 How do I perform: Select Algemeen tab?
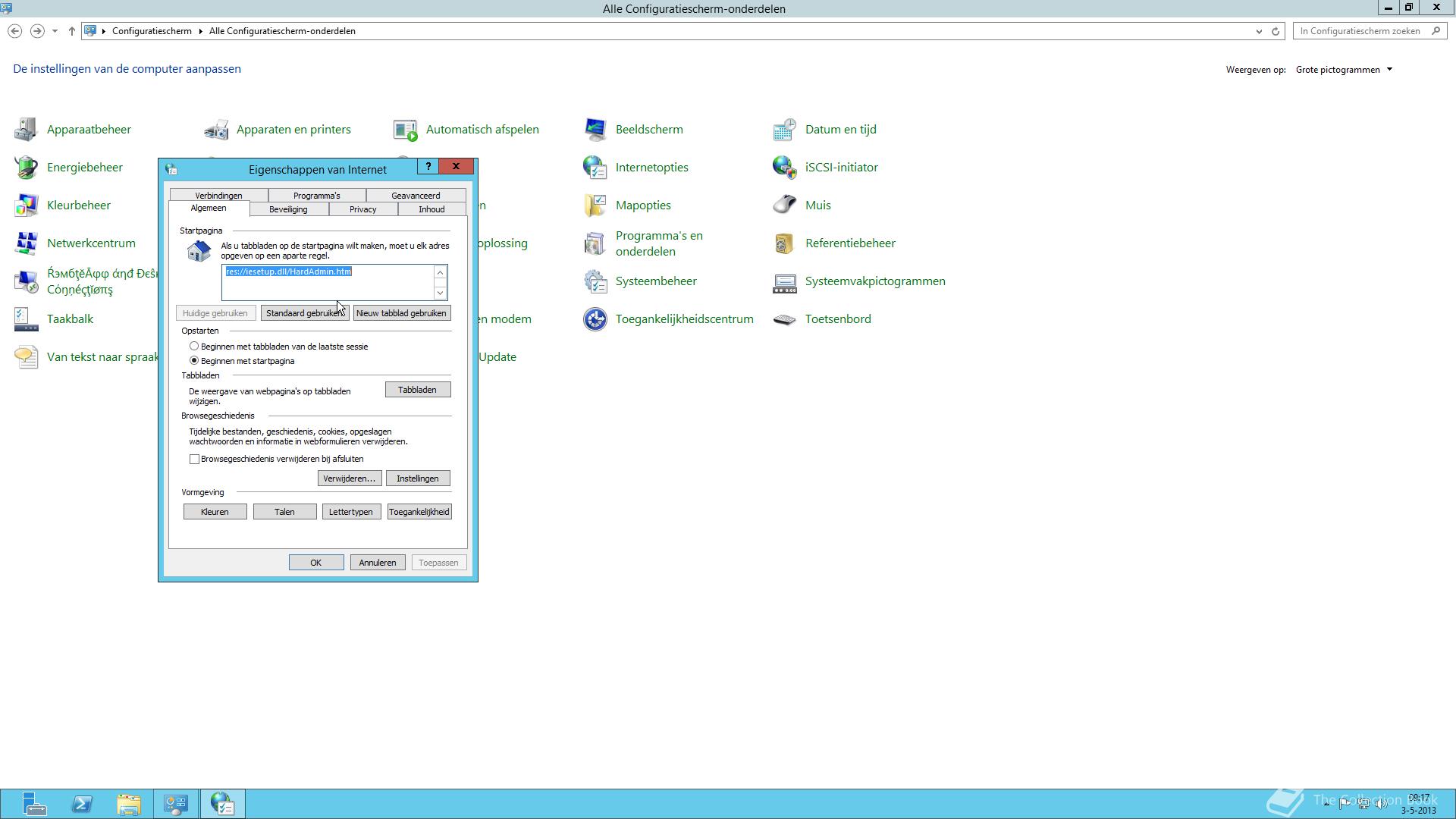point(209,208)
